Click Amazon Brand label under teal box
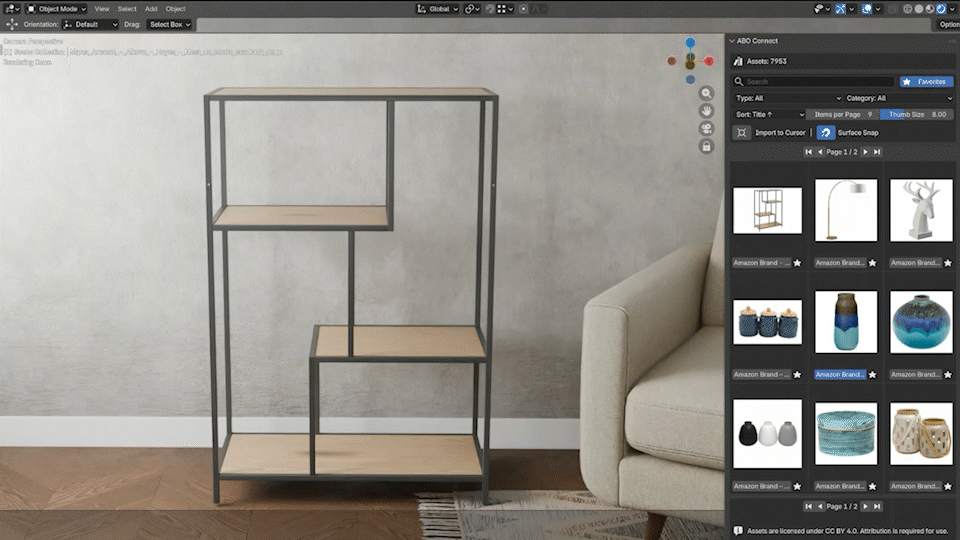Image resolution: width=960 pixels, height=540 pixels. point(840,486)
